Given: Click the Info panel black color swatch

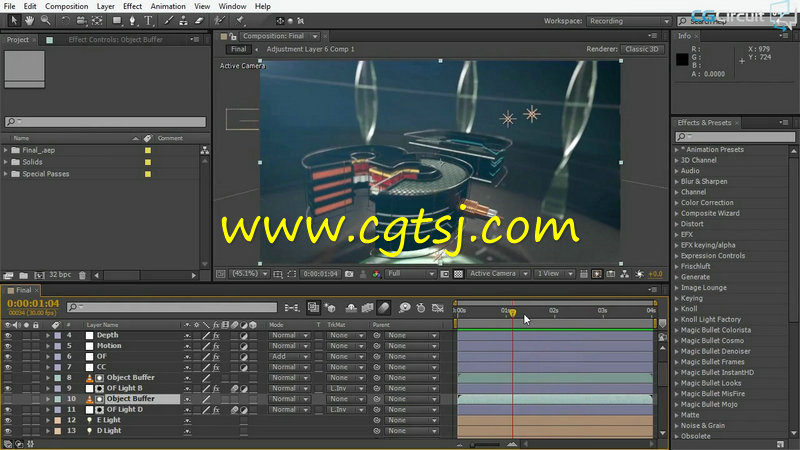Looking at the screenshot, I should [x=682, y=59].
